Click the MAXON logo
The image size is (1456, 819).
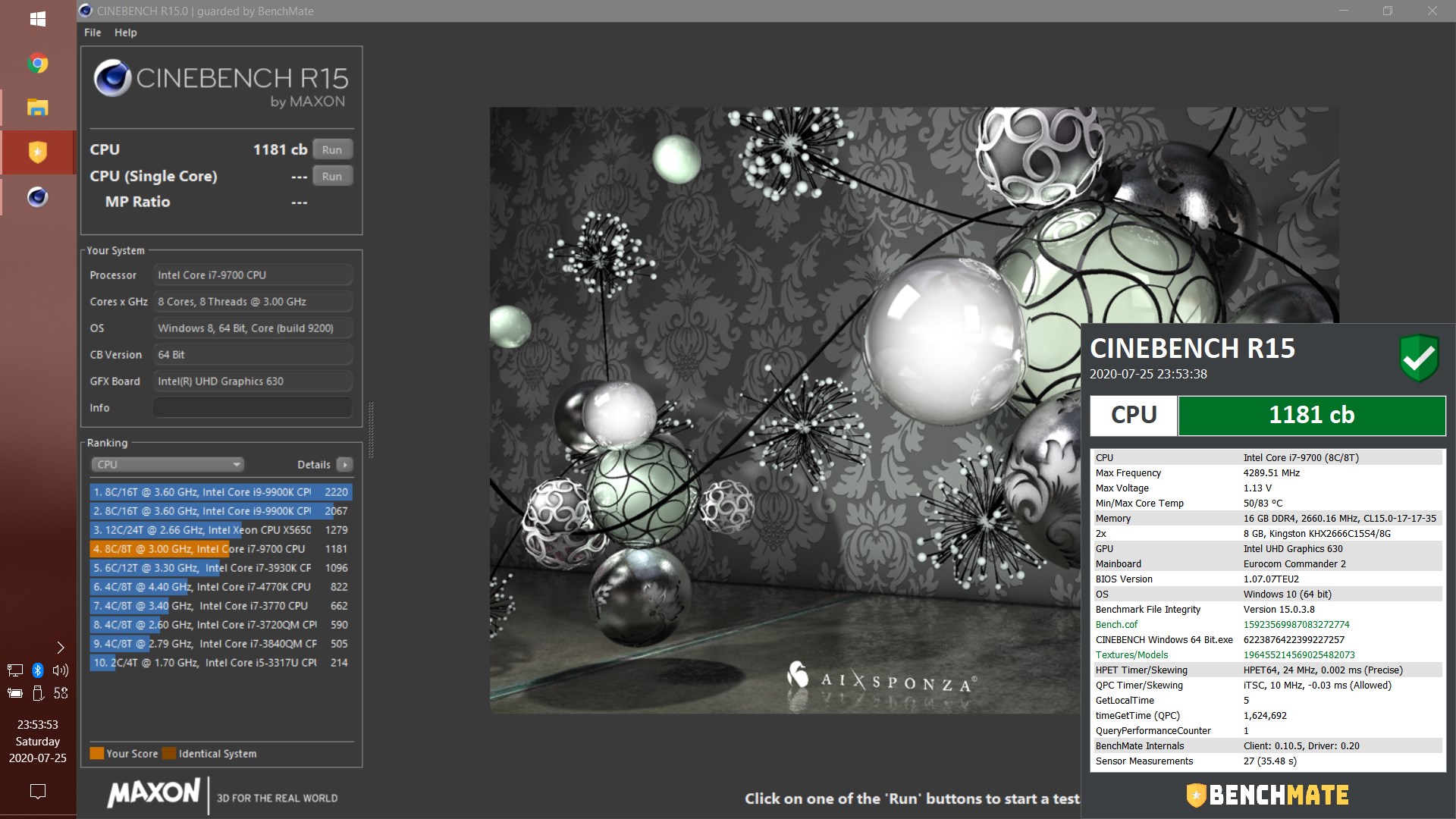coord(154,793)
